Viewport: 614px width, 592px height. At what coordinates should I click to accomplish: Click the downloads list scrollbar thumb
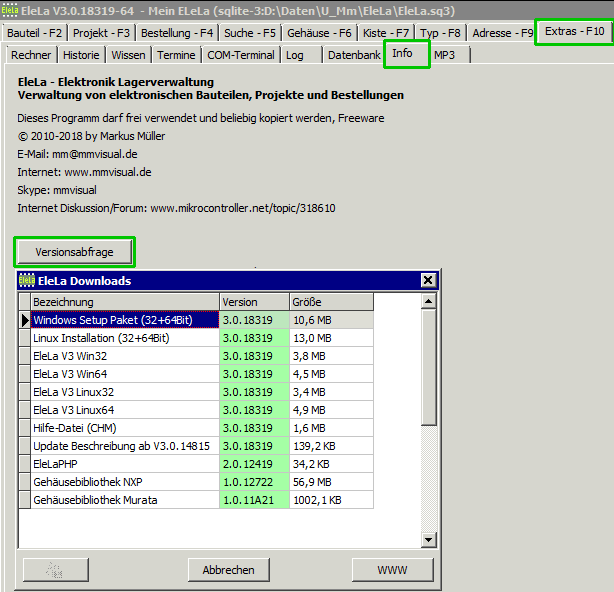point(428,367)
